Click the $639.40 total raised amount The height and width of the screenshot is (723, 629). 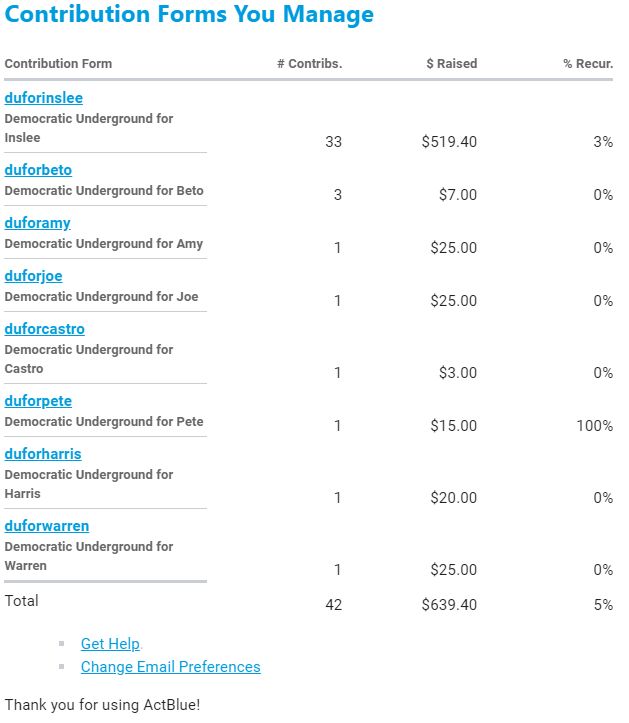(x=449, y=605)
